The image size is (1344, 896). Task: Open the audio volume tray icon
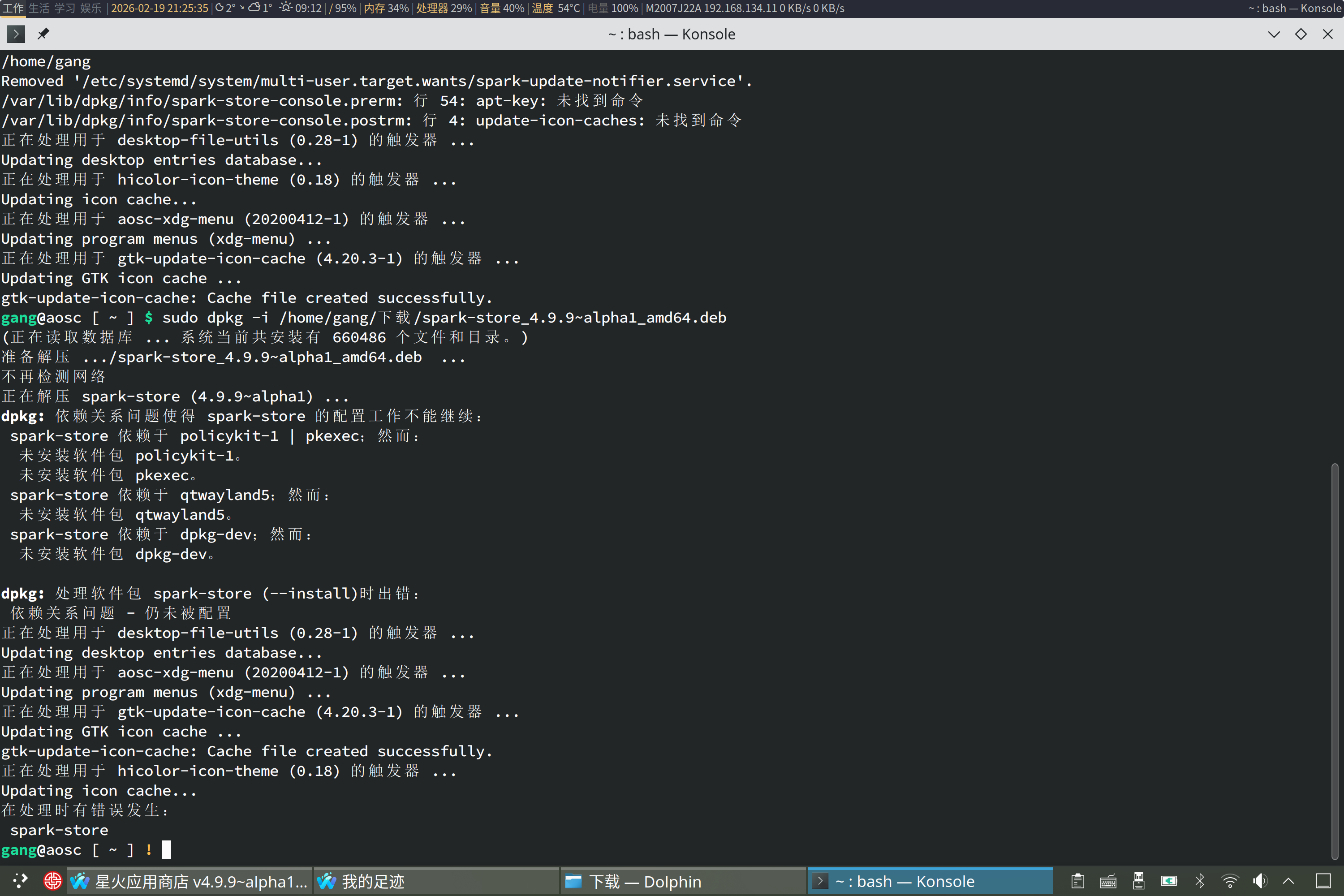(1260, 881)
